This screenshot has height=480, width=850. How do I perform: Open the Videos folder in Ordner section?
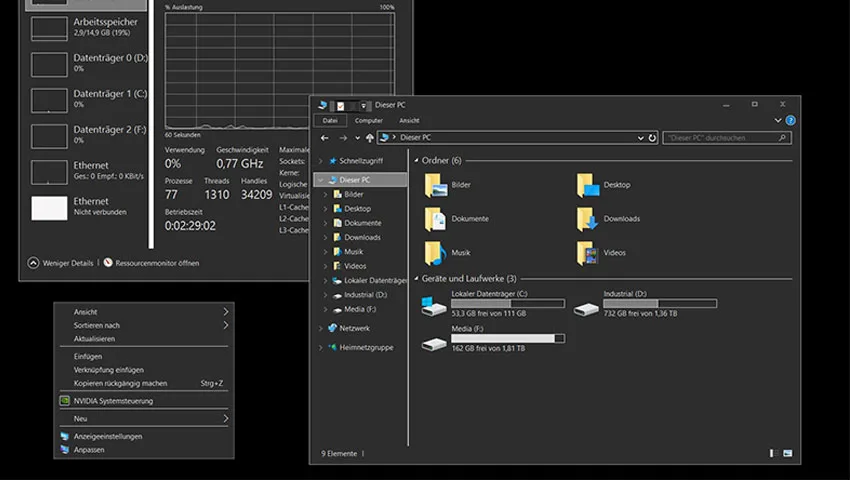click(x=601, y=253)
